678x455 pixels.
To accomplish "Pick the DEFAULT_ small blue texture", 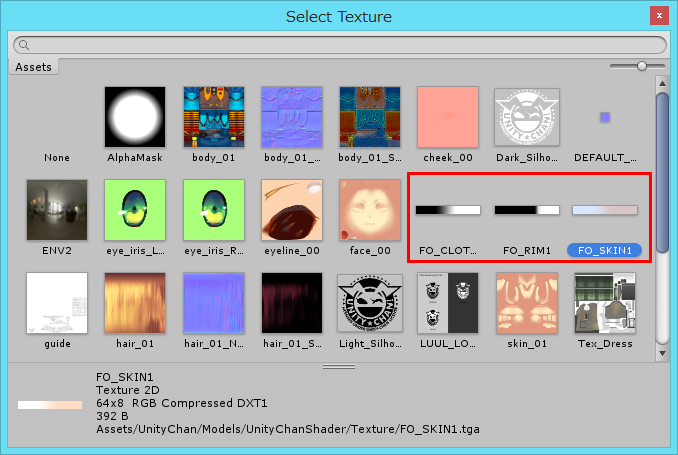I will coord(605,117).
